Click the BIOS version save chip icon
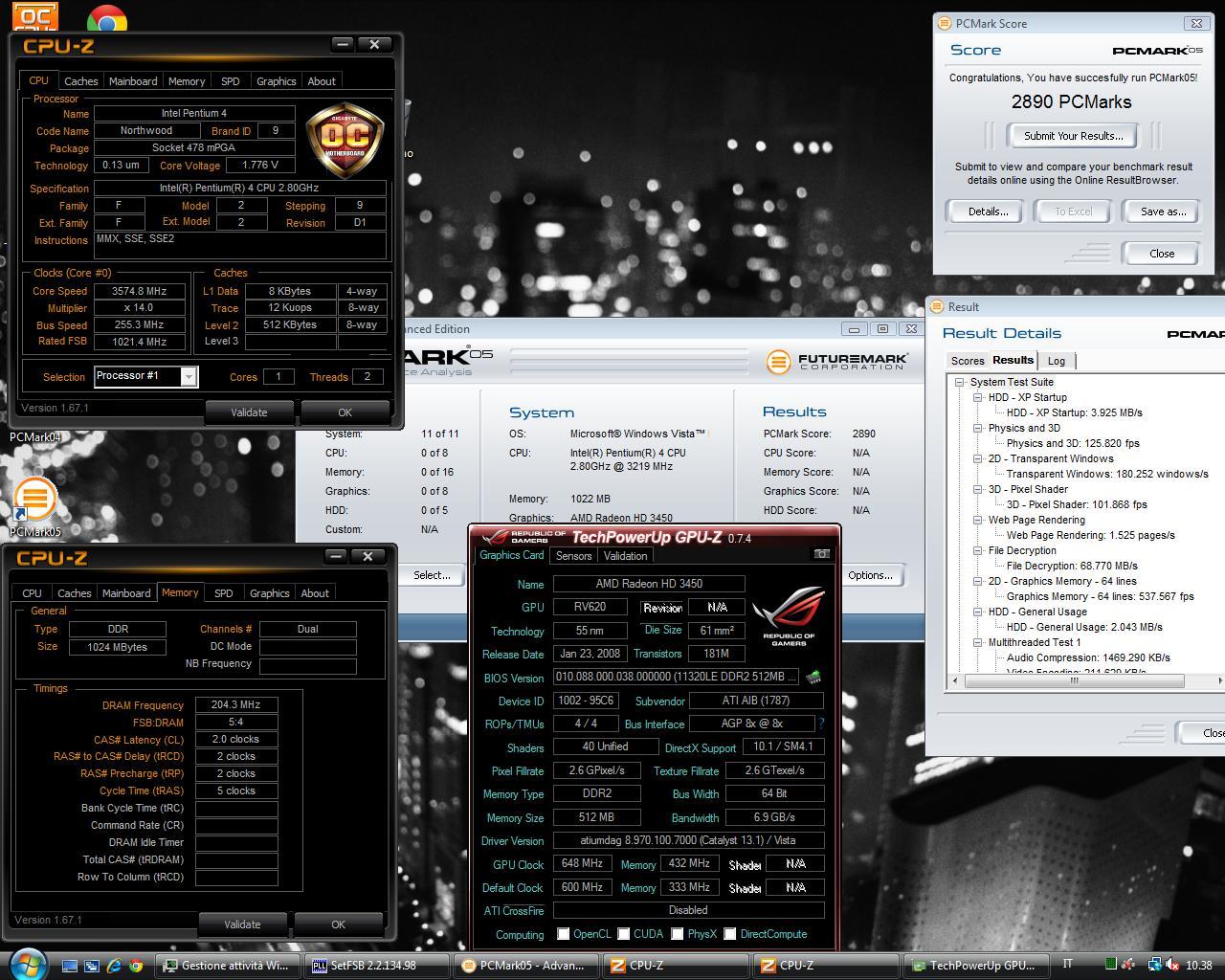 click(x=813, y=678)
